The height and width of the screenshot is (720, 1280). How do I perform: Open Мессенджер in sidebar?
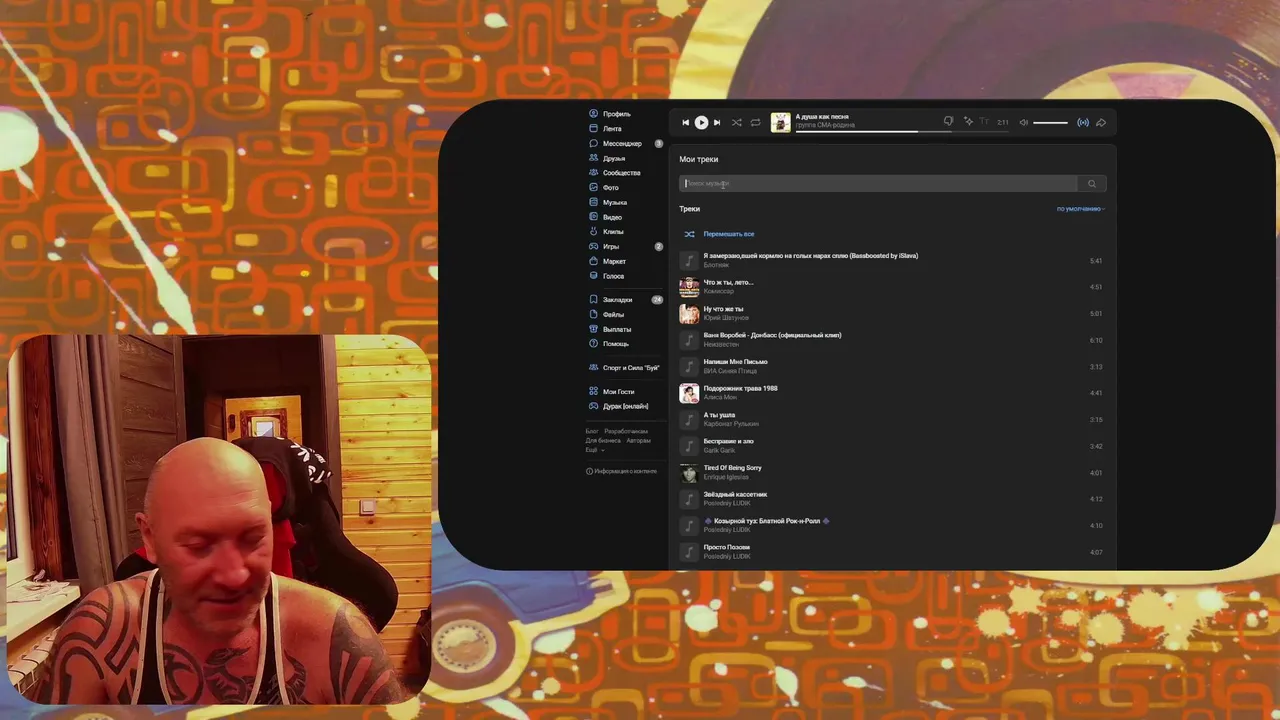tap(622, 144)
